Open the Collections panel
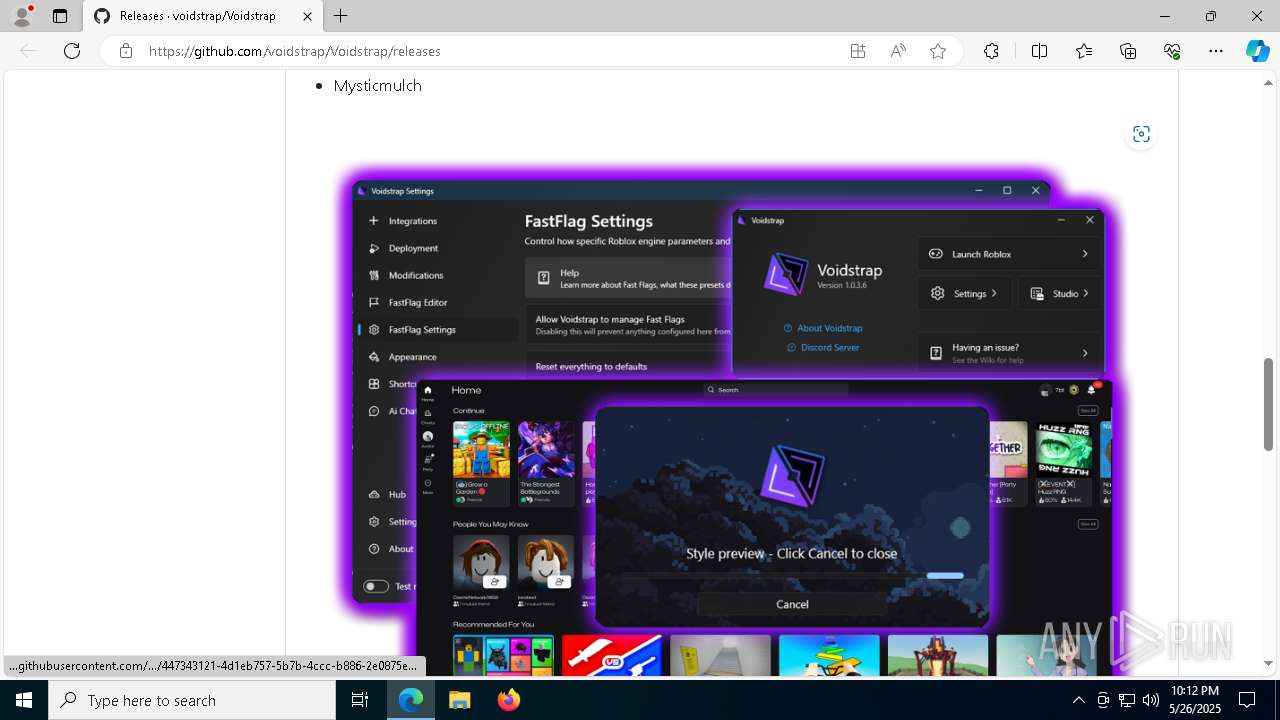 click(1128, 51)
